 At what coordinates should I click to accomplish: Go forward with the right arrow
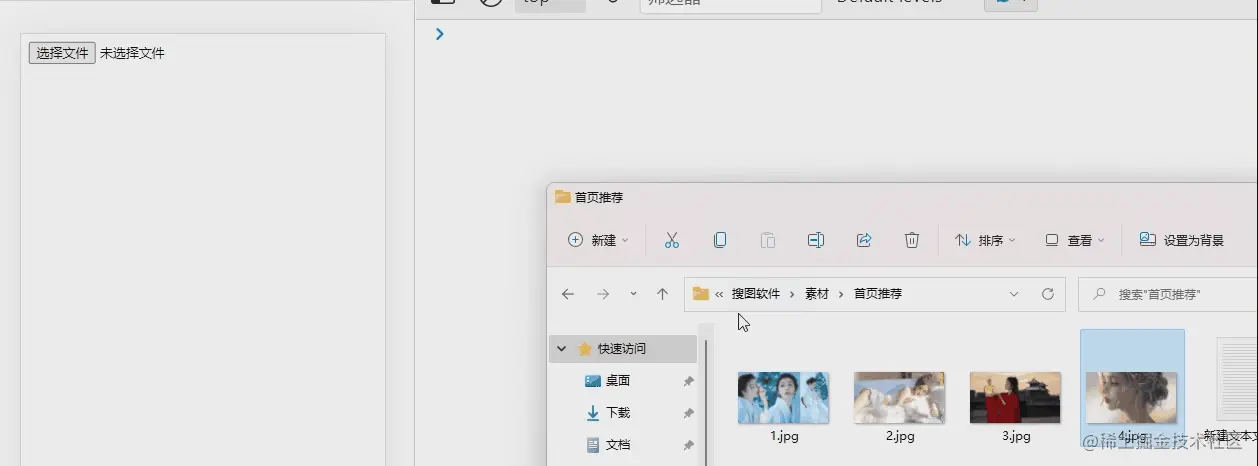(603, 294)
